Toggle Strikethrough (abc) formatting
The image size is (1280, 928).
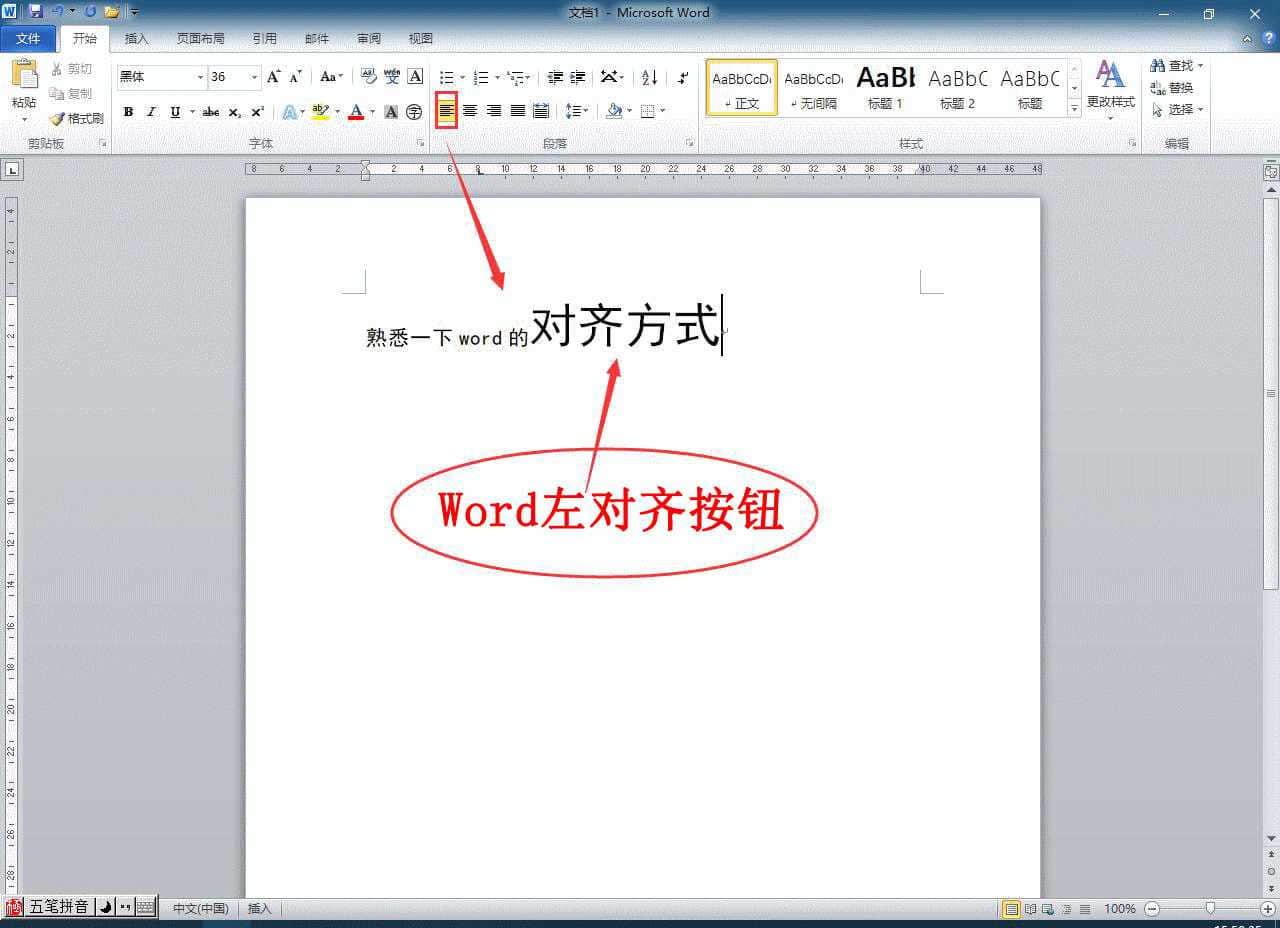pos(211,112)
